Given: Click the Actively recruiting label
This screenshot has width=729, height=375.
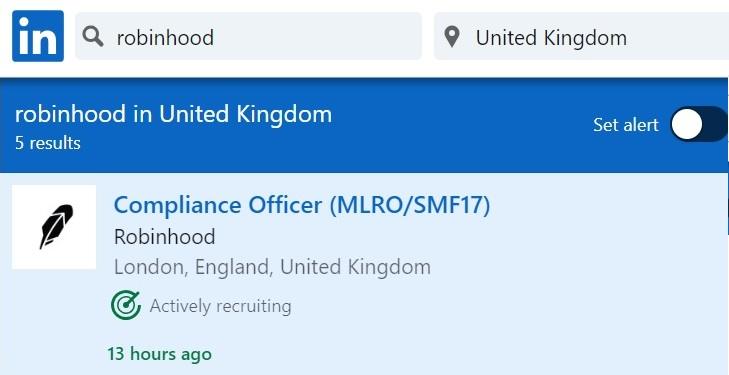Looking at the screenshot, I should [x=220, y=306].
